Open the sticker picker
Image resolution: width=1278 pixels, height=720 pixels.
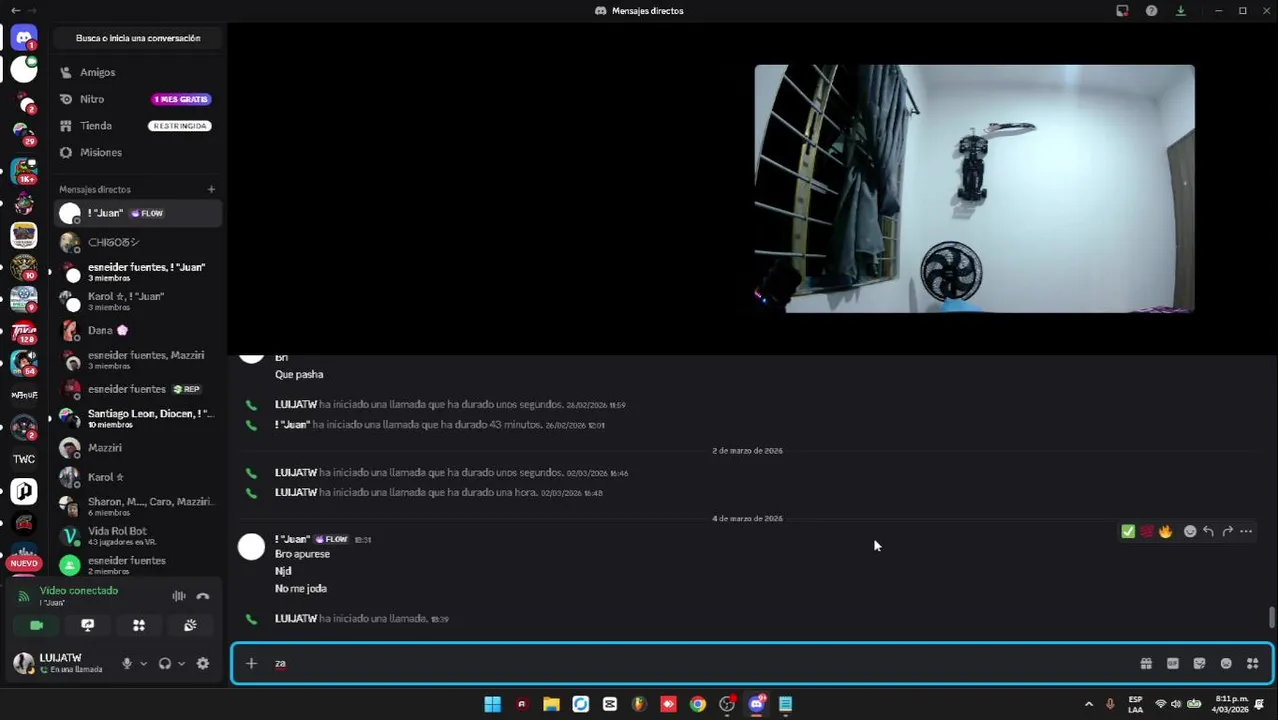coord(1199,663)
